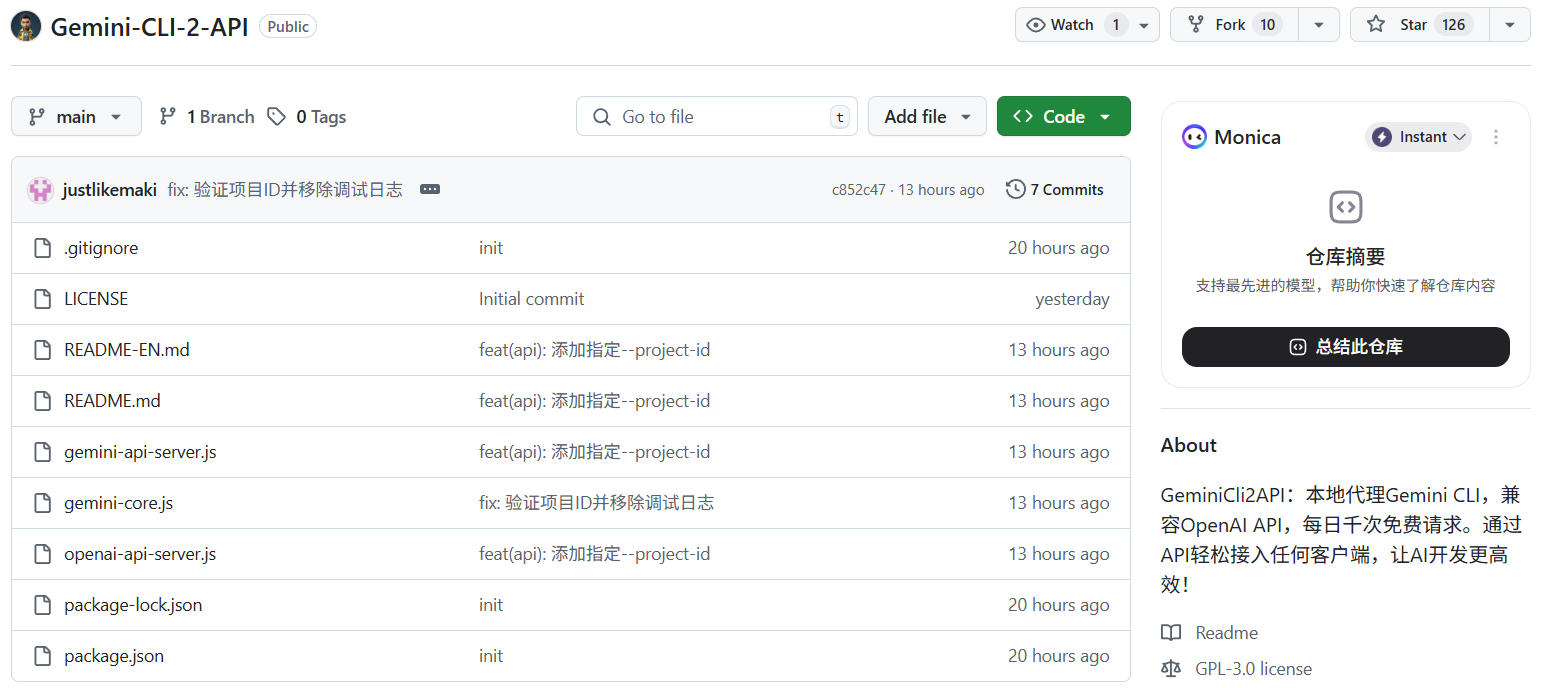View the 1 Branch list
This screenshot has width=1542, height=695.
[x=207, y=117]
